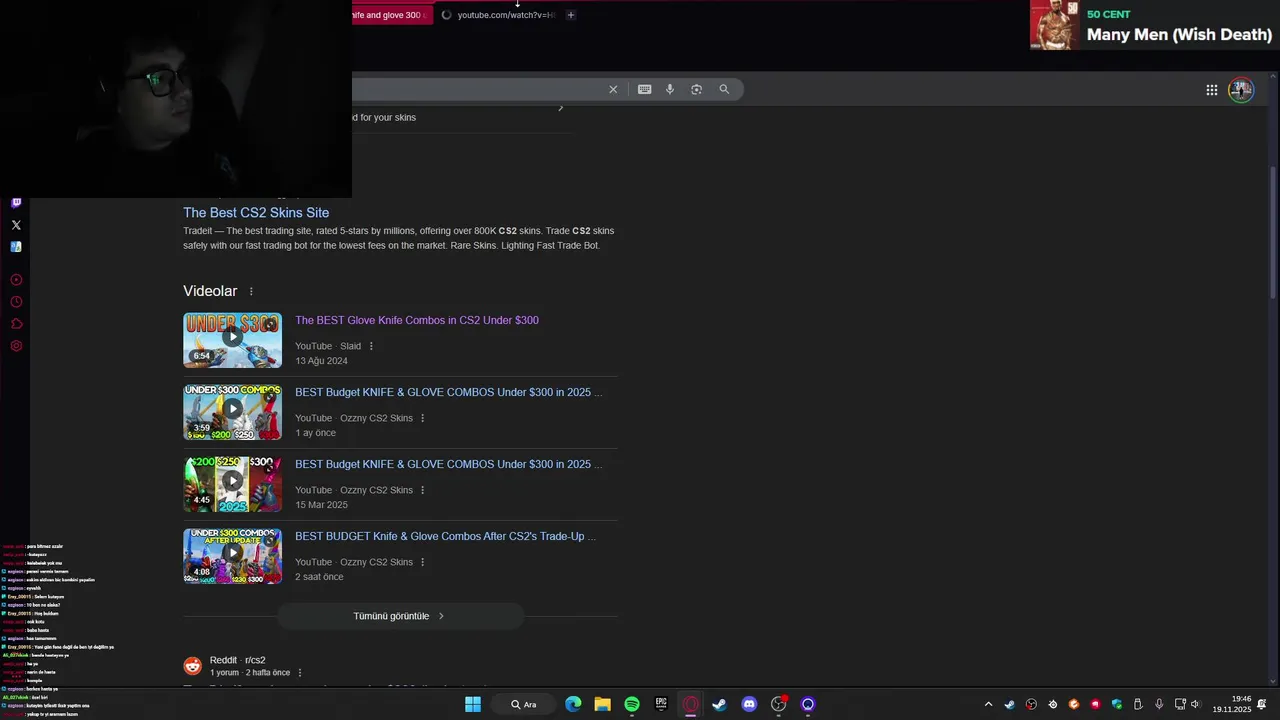This screenshot has height=720, width=1280.
Task: Open the translate panel in the sidebar
Action: click(x=16, y=247)
